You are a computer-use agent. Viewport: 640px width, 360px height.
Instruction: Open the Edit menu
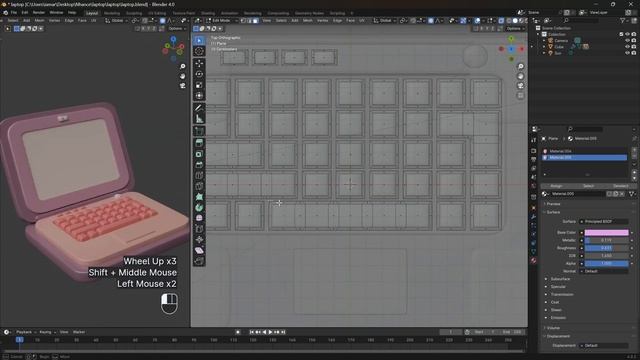coord(25,13)
